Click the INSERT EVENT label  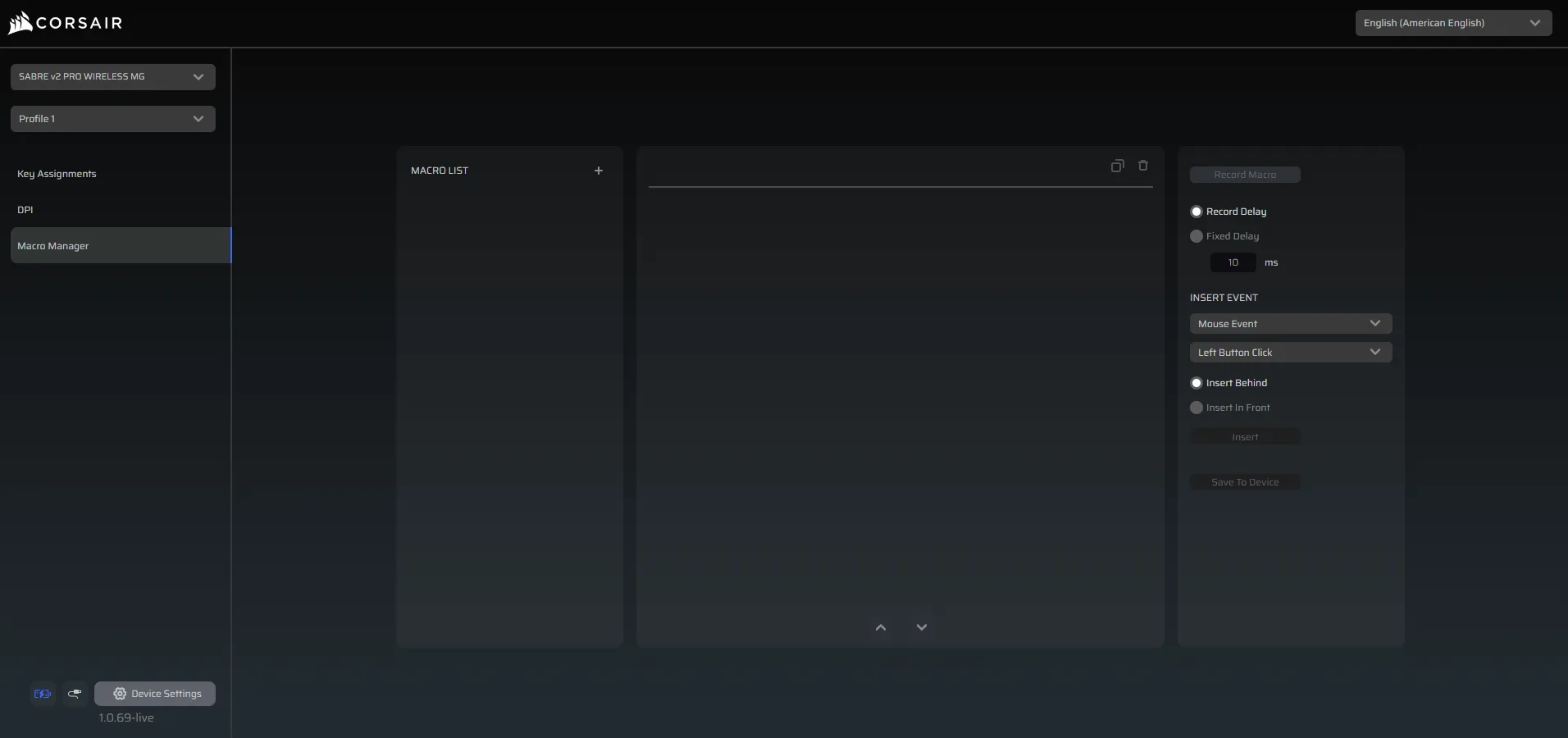[1224, 298]
